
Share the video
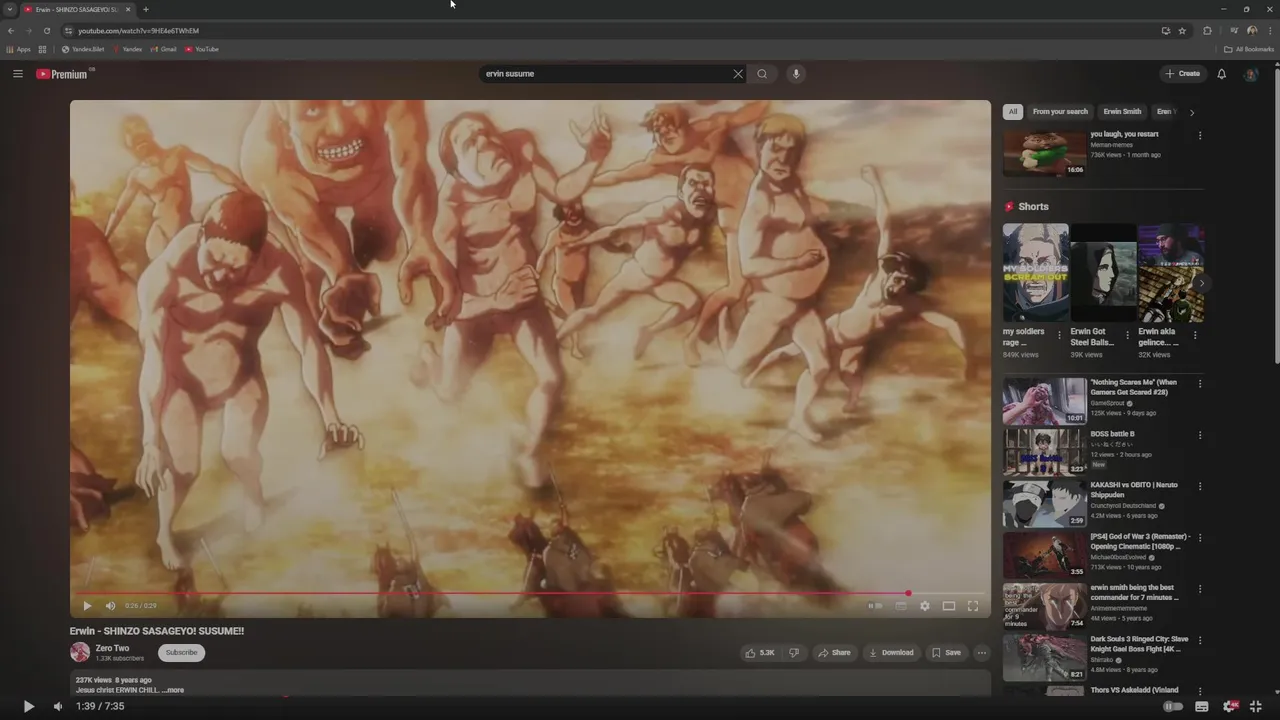pos(834,653)
